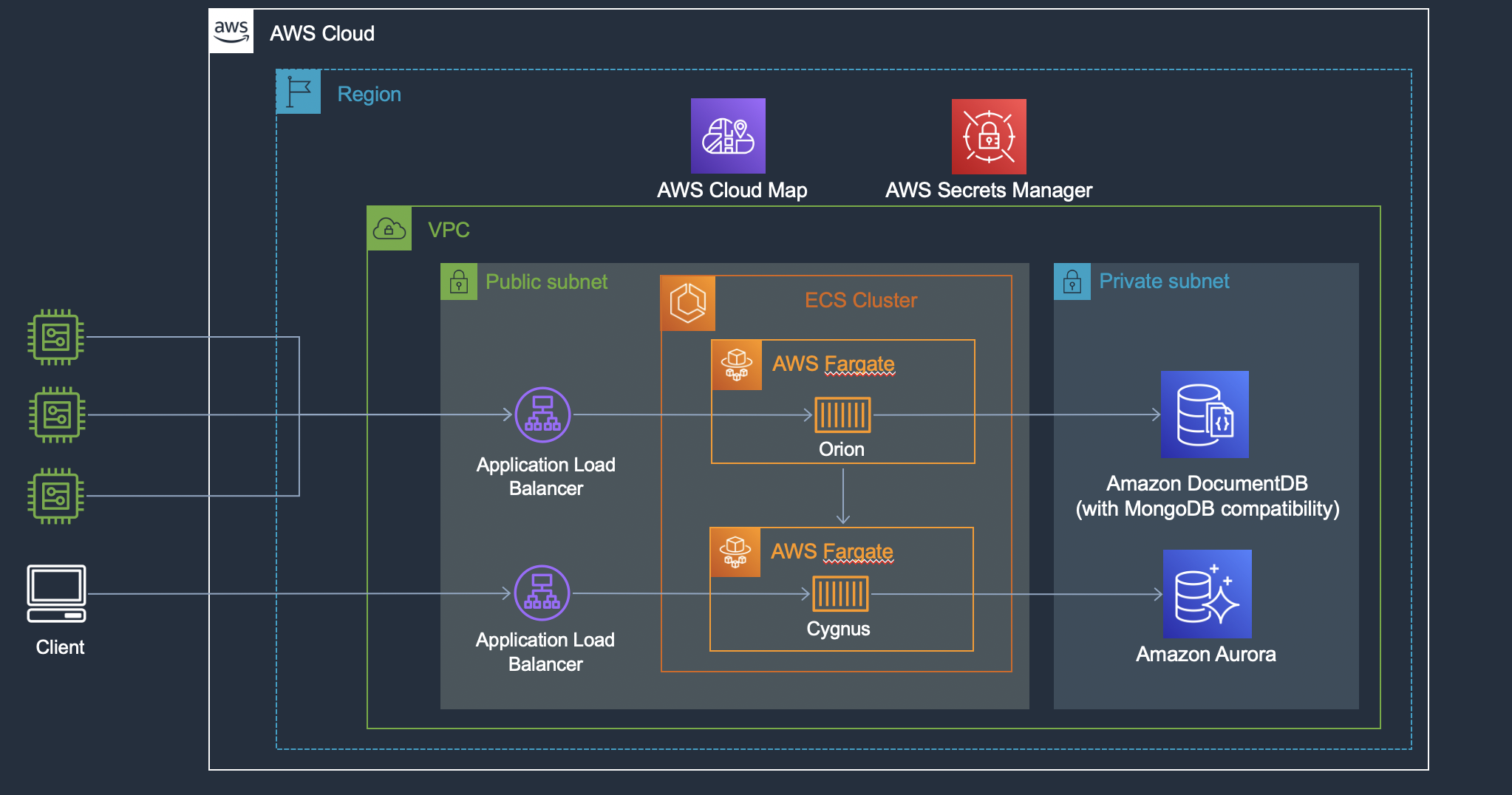The height and width of the screenshot is (795, 1512).
Task: Select the Client computer icon
Action: (57, 594)
